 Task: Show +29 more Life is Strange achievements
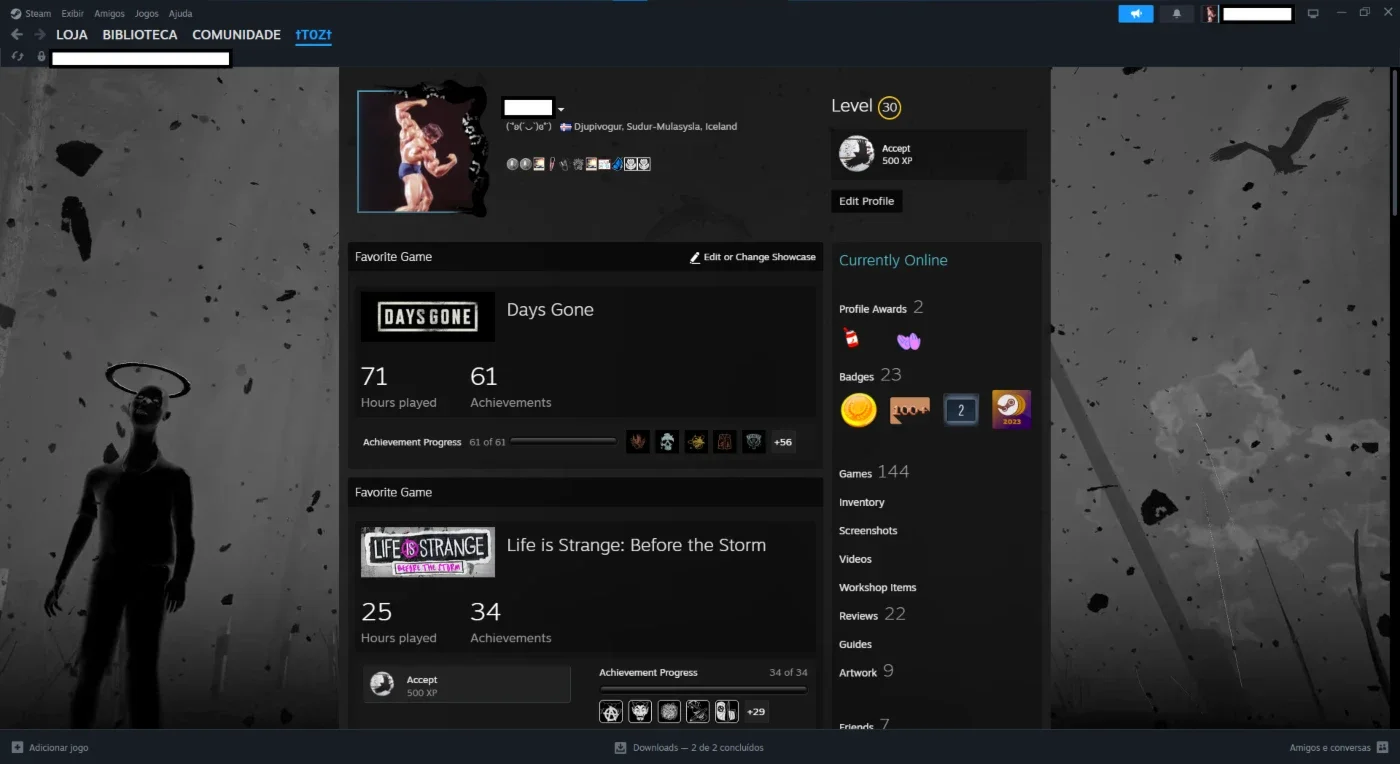[x=756, y=711]
